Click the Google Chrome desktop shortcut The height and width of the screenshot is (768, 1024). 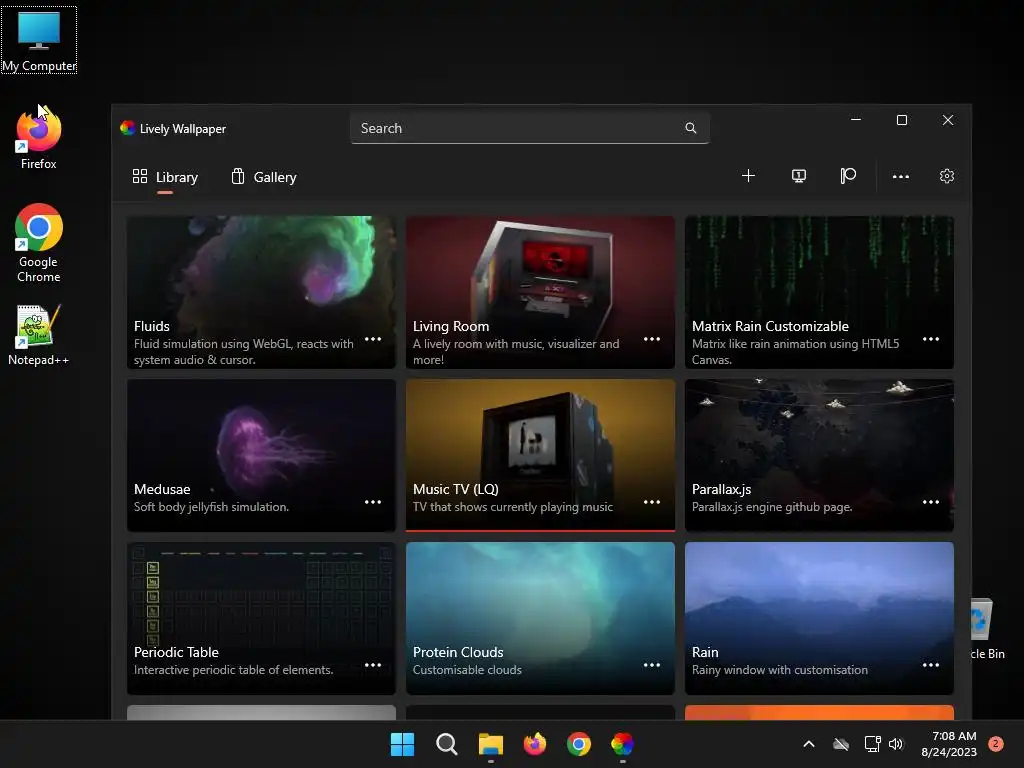(39, 243)
